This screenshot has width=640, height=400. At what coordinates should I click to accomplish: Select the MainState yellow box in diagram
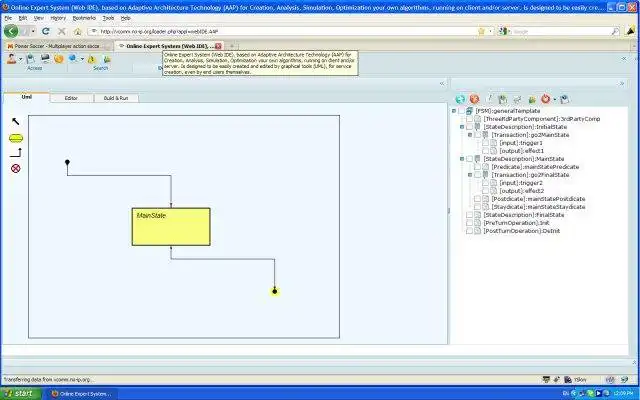171,227
